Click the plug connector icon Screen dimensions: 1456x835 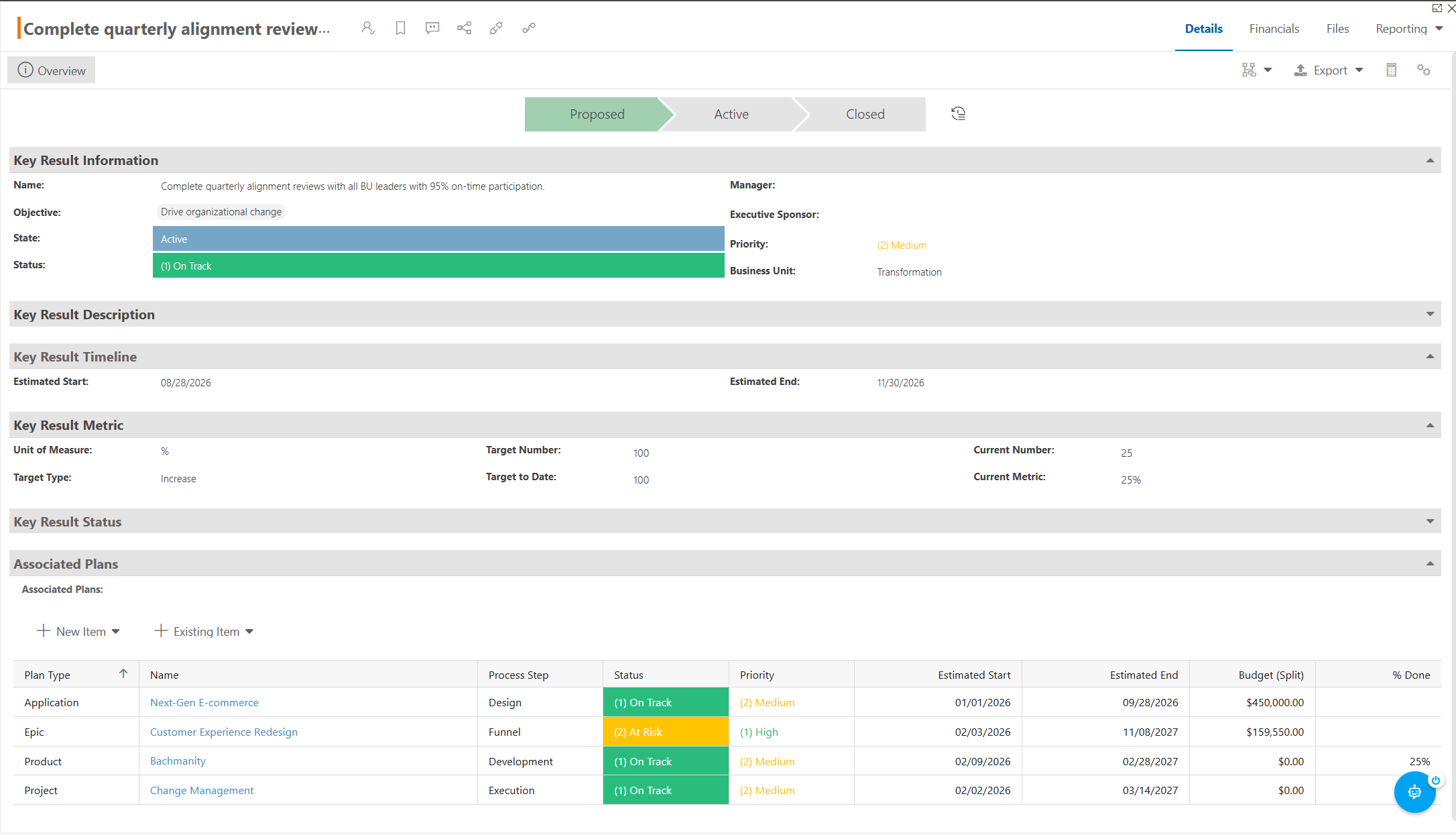click(496, 28)
